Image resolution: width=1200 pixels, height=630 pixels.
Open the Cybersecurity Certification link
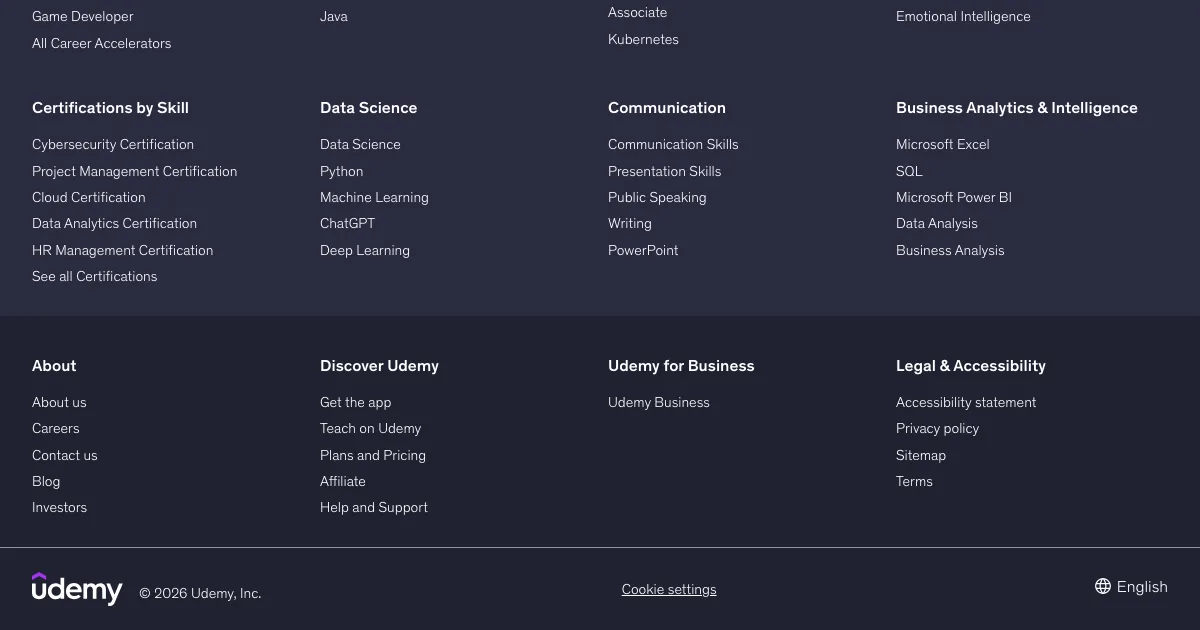(113, 145)
